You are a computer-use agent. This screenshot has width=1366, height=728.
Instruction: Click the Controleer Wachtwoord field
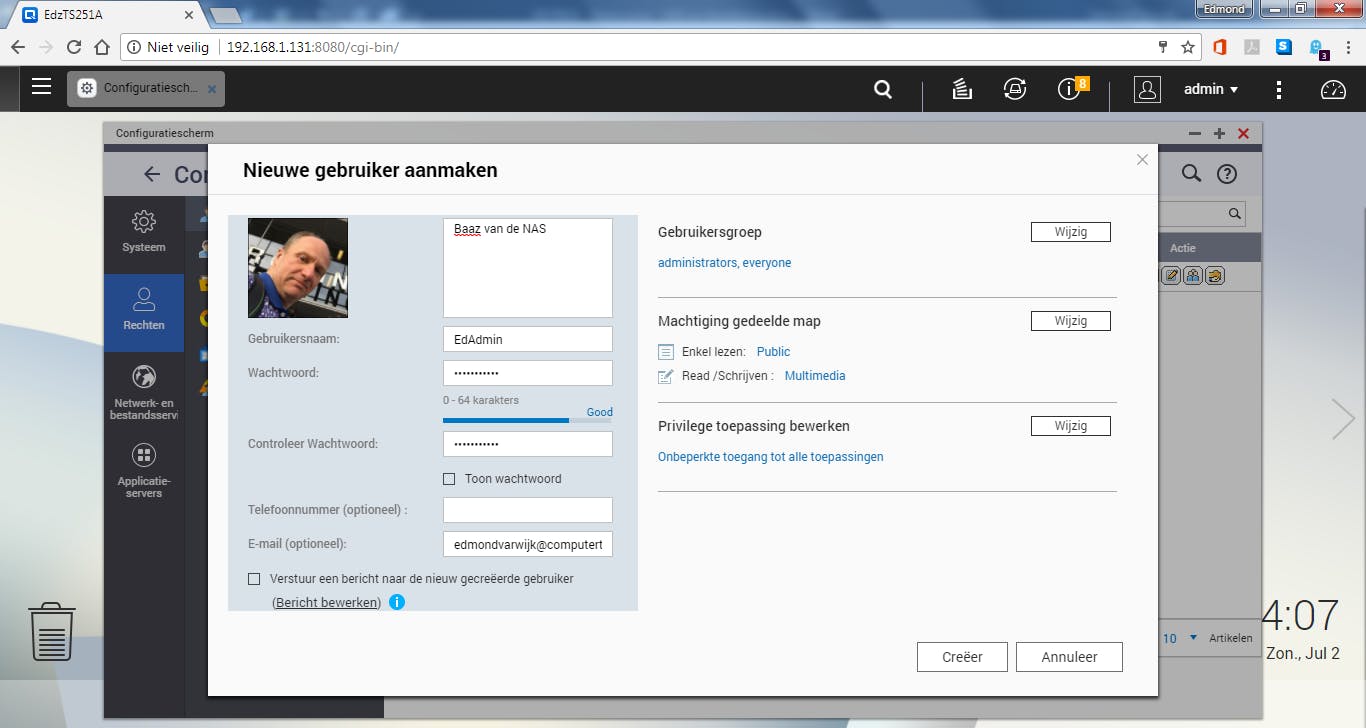coord(528,444)
